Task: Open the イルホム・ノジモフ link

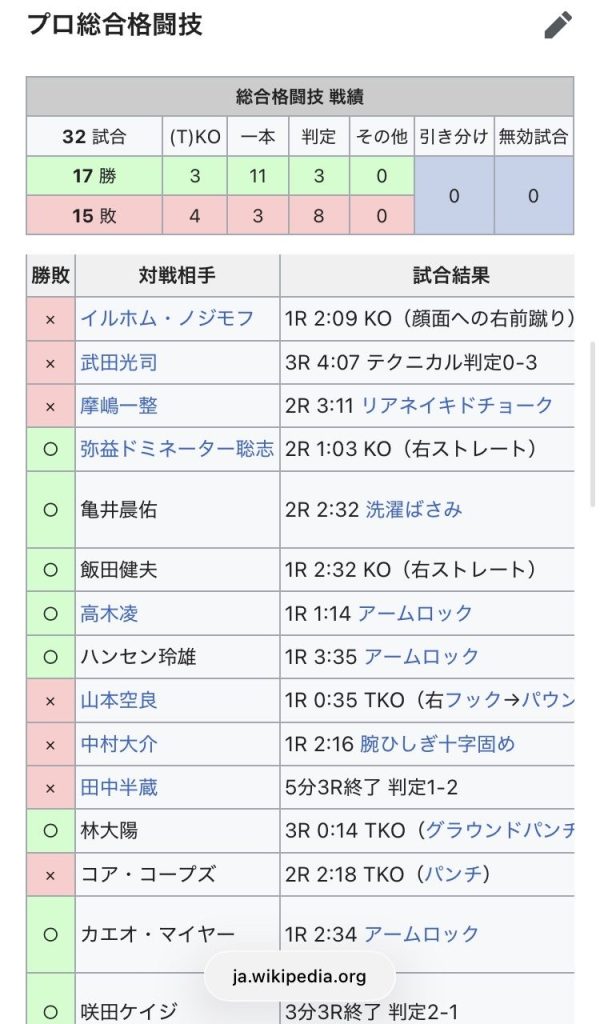Action: [167, 318]
